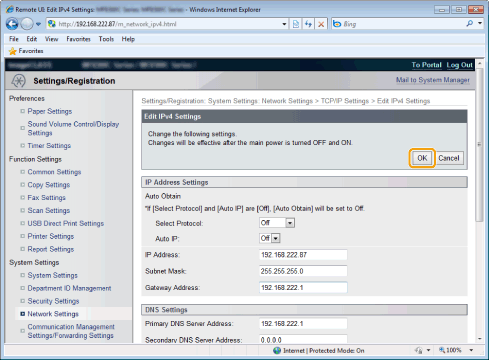Screen dimensions: 489x360
Task: Click the Subnet Mask input field
Action: pos(303,271)
